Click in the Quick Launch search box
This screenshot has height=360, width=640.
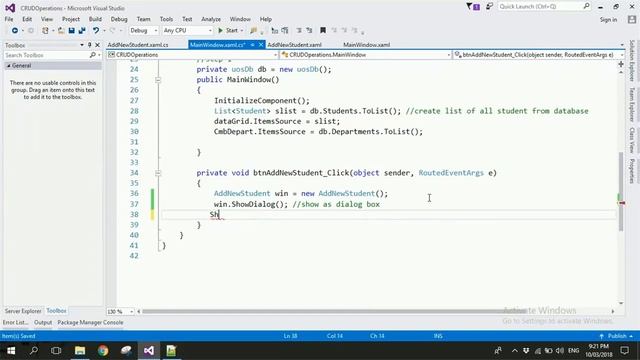(543, 7)
